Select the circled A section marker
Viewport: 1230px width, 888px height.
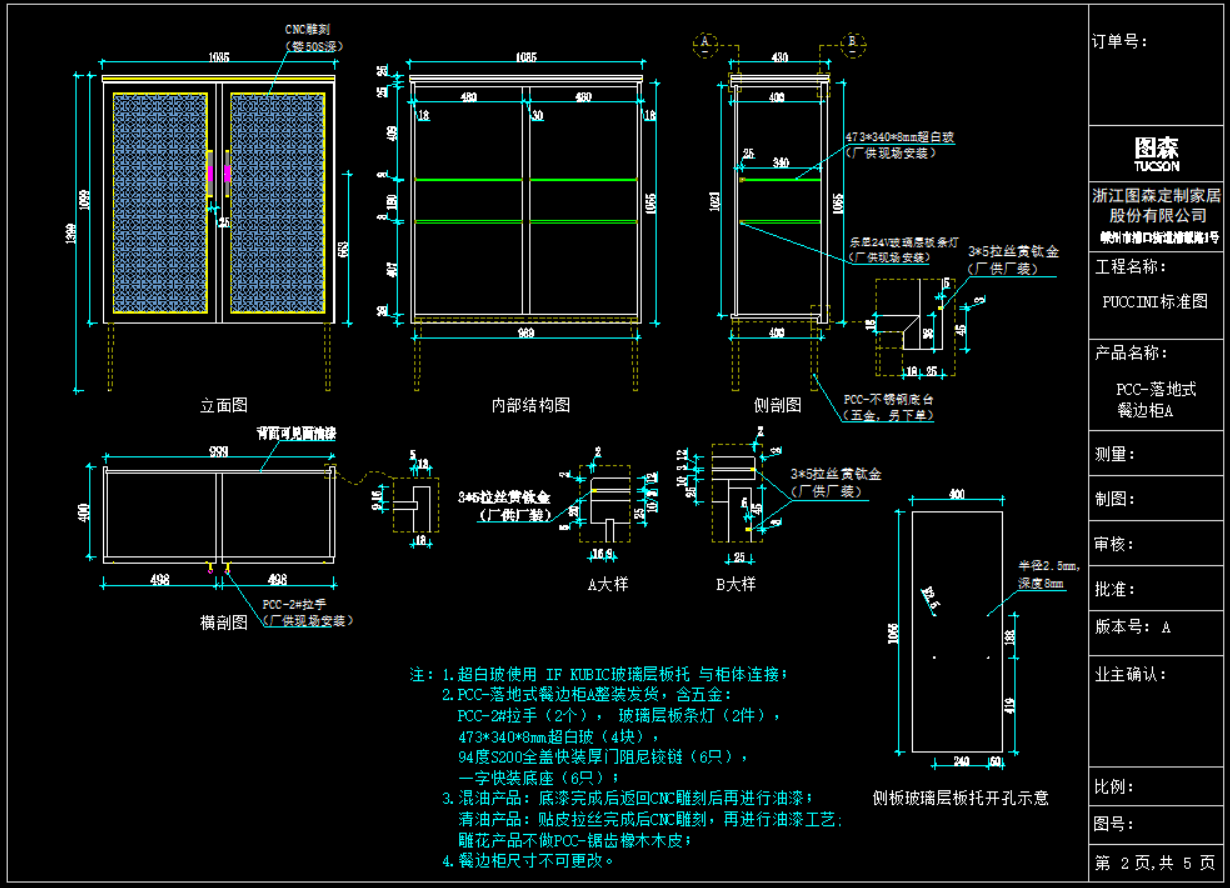705,42
